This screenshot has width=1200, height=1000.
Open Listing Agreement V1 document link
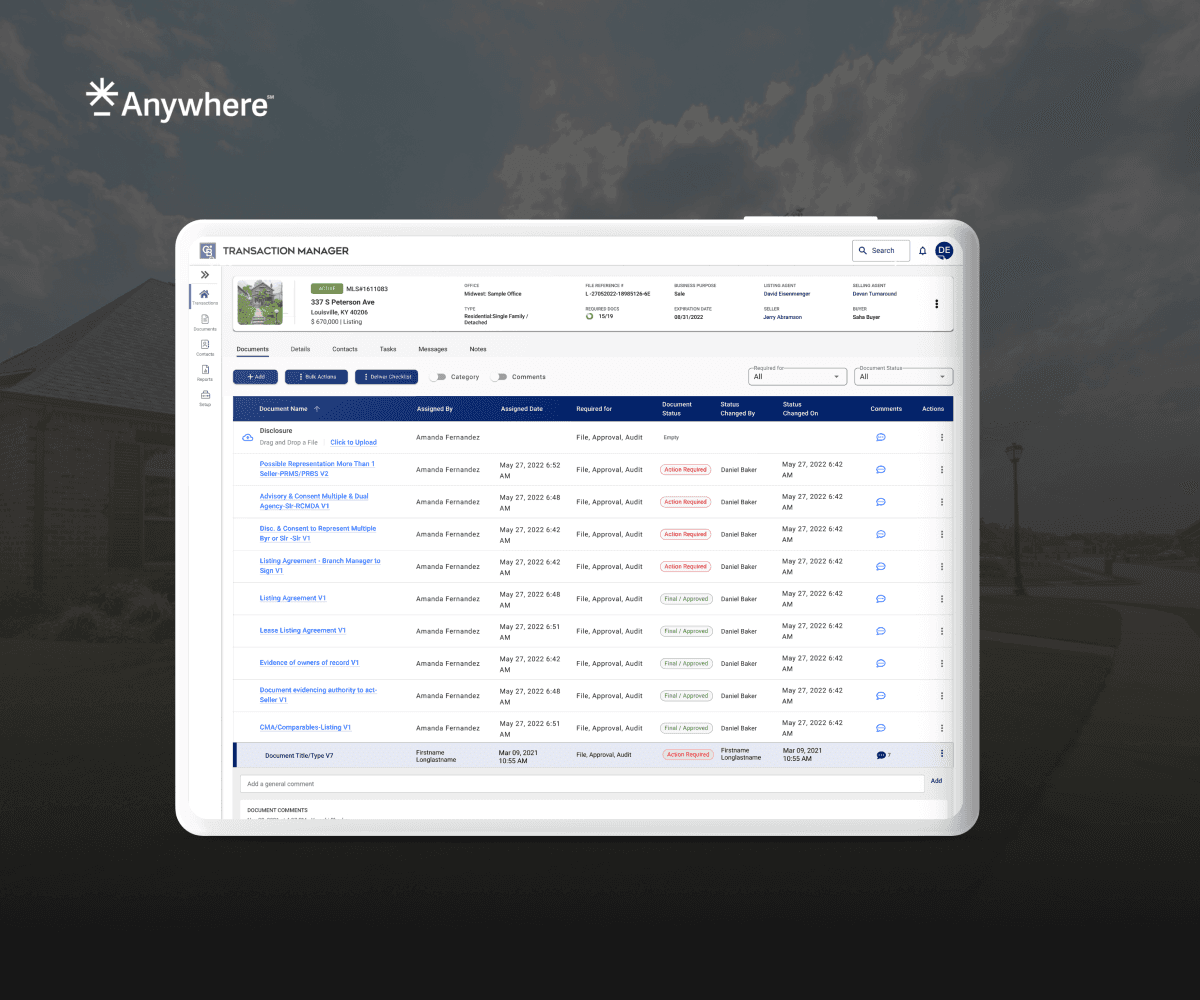(293, 598)
